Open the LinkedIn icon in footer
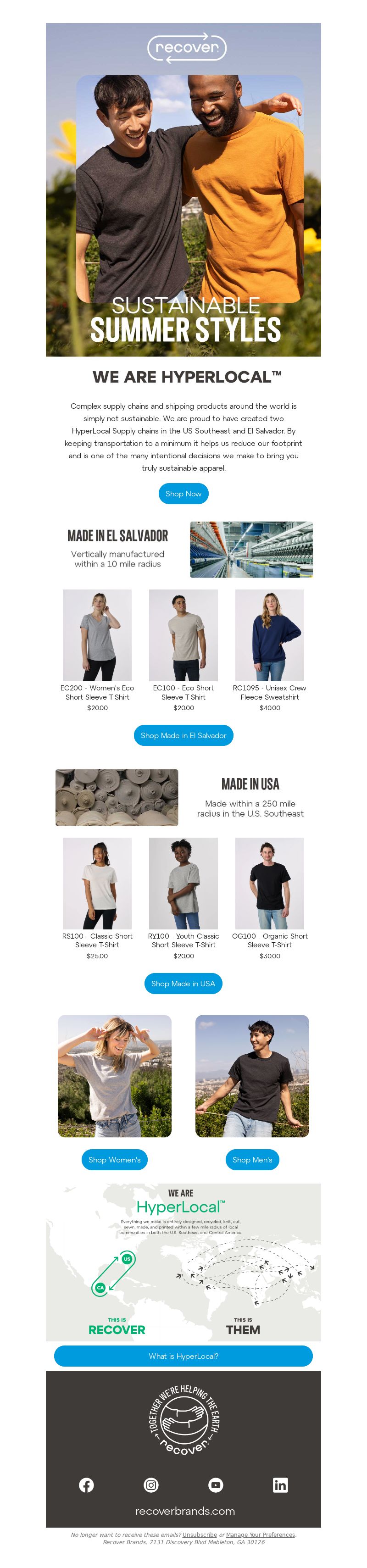The width and height of the screenshot is (367, 1568). point(280,1485)
